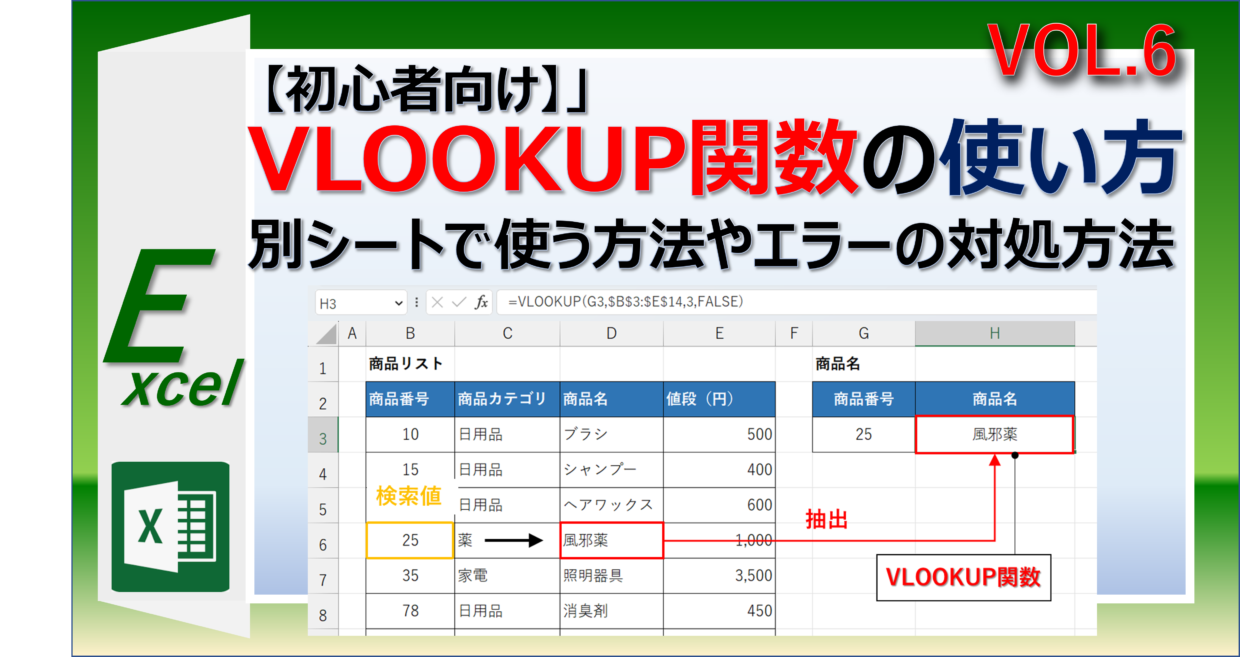This screenshot has width=1240, height=657.
Task: Click cell E8 with value 450
Action: (719, 611)
